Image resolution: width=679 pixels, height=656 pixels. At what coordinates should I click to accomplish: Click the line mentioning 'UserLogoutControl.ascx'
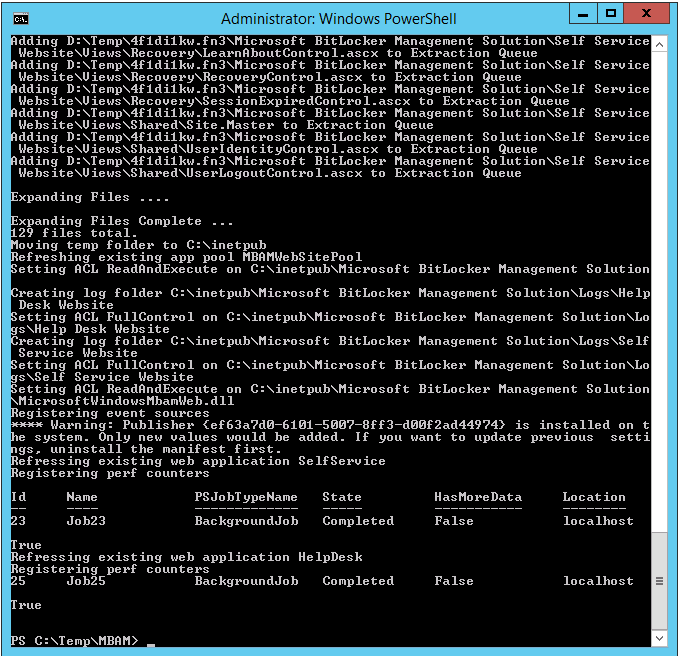[270, 173]
